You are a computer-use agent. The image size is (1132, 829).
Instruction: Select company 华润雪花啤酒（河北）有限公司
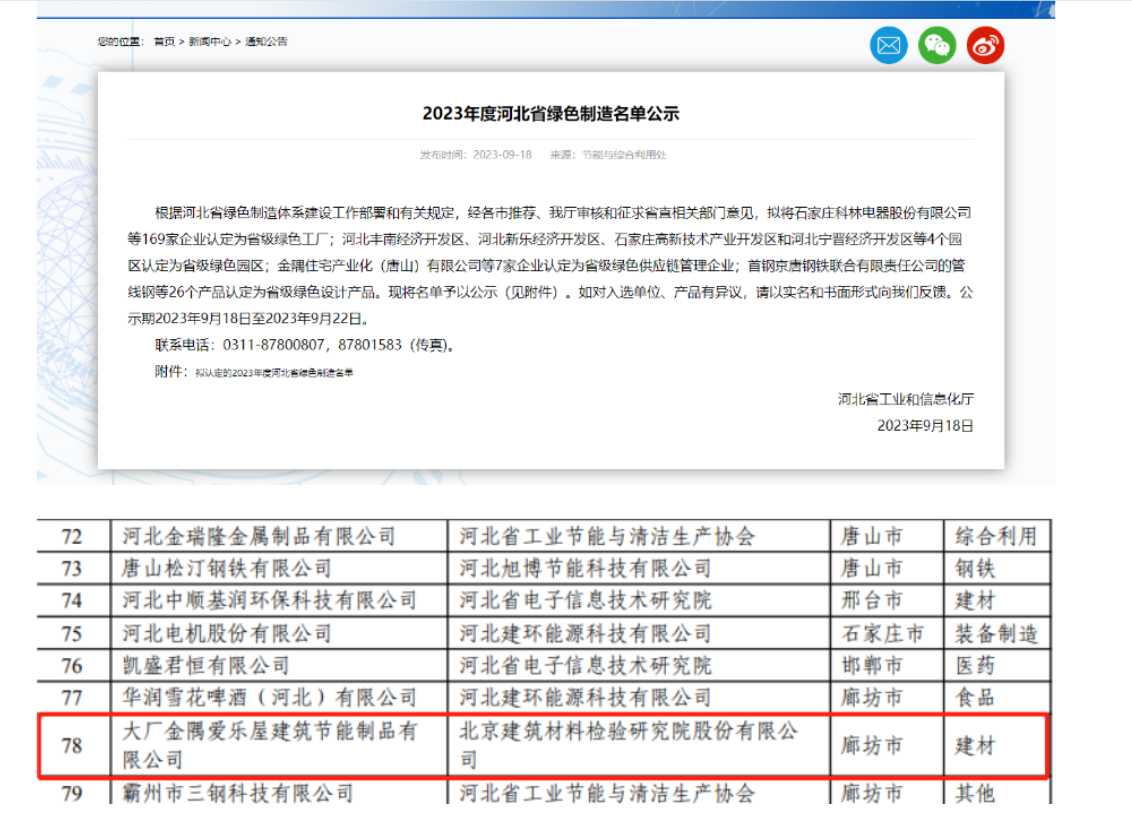(x=279, y=698)
